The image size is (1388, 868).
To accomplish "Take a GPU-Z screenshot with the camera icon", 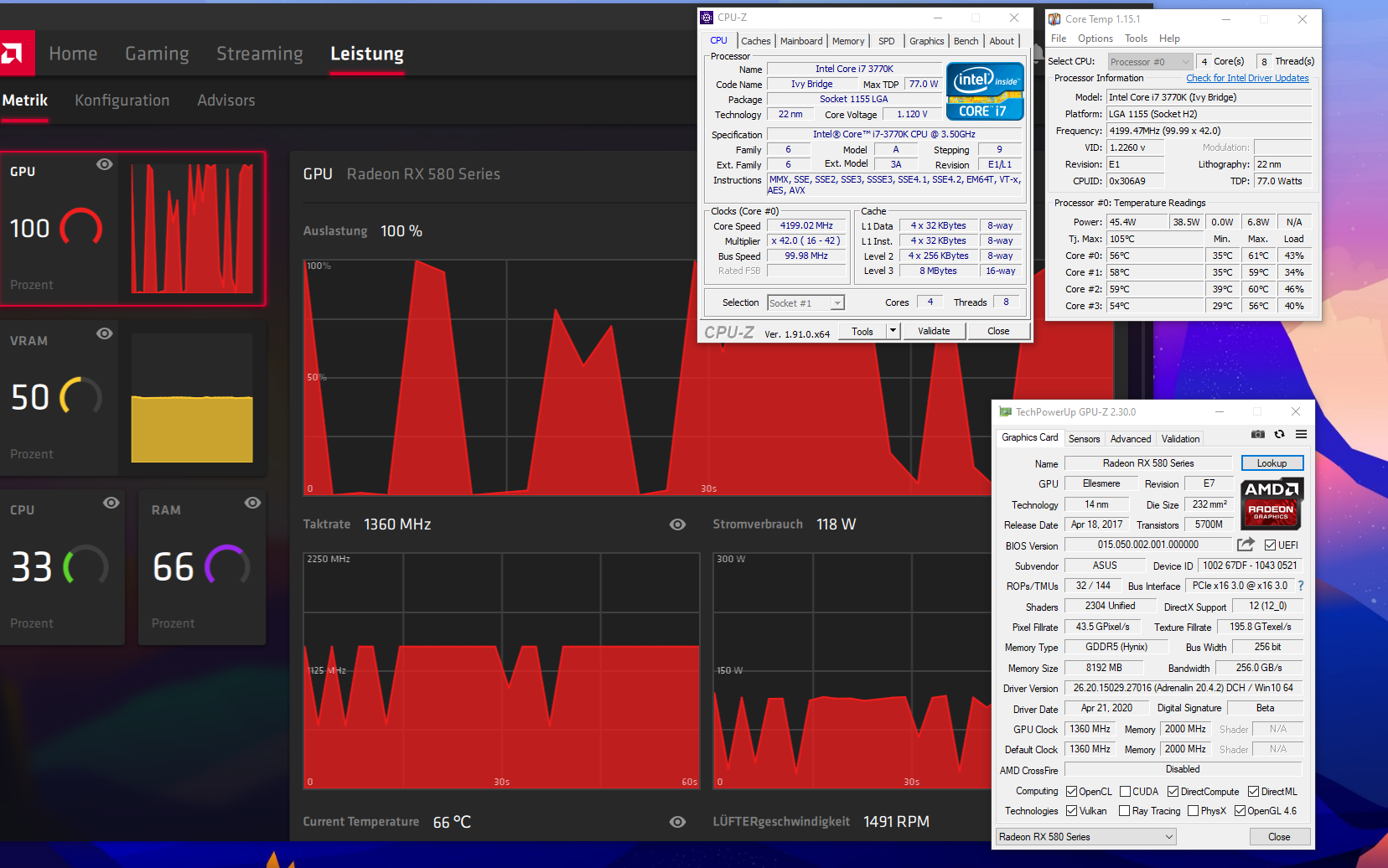I will point(1258,434).
